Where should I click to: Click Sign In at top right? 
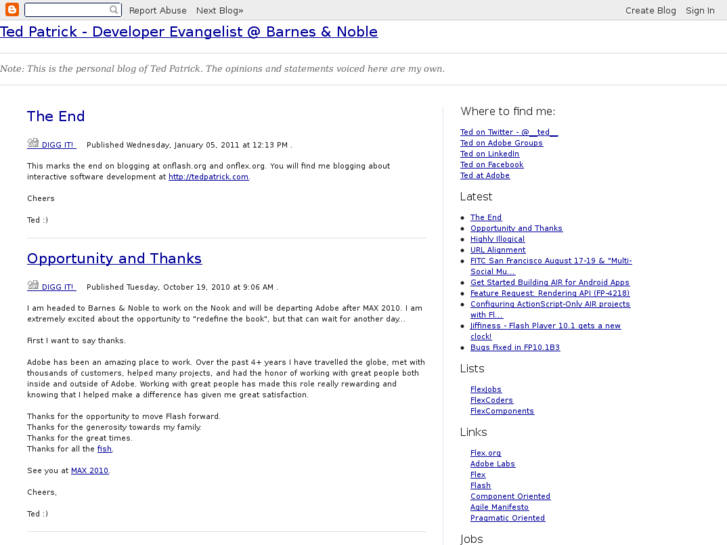[700, 10]
